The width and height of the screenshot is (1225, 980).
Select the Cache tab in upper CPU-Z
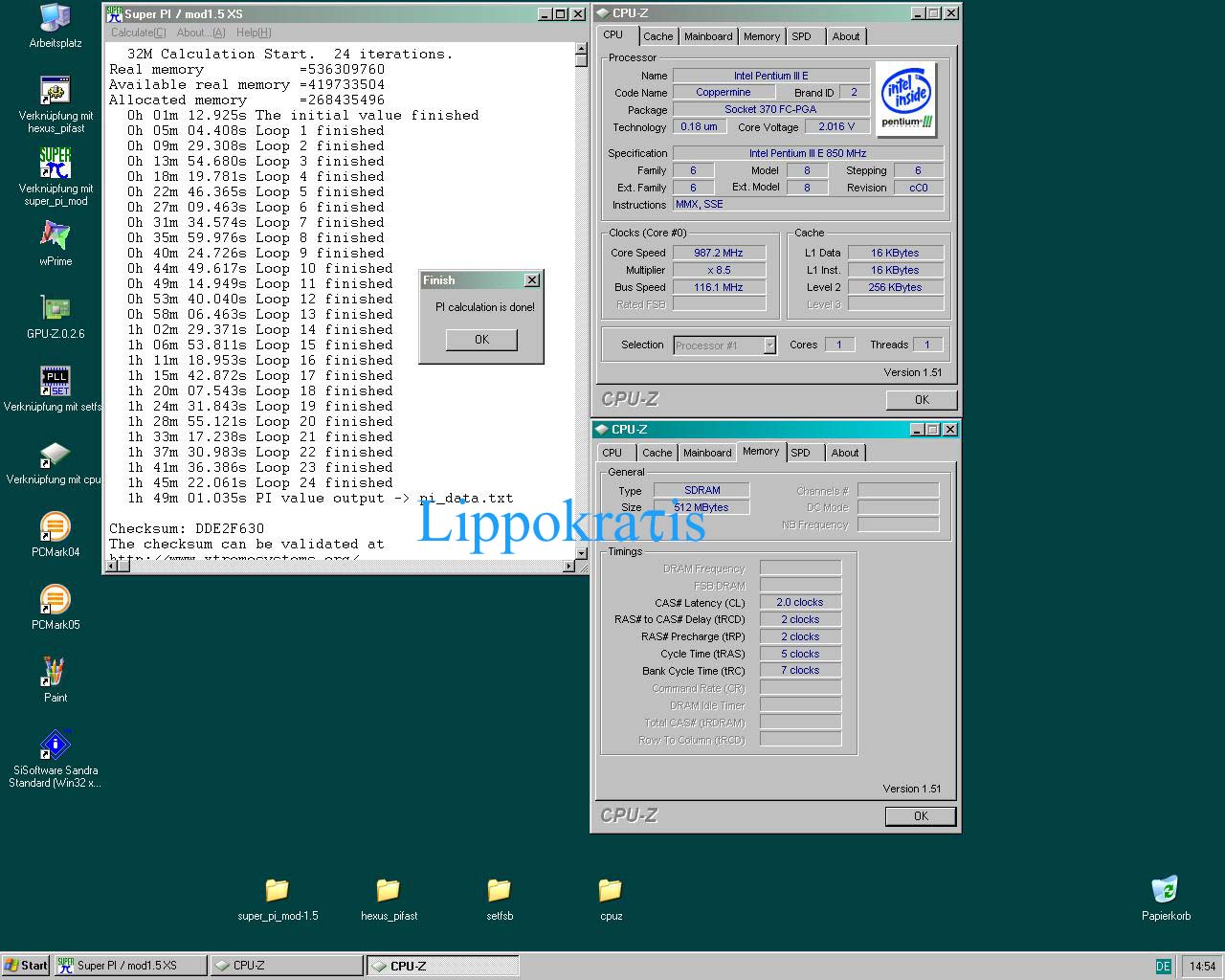coord(657,36)
